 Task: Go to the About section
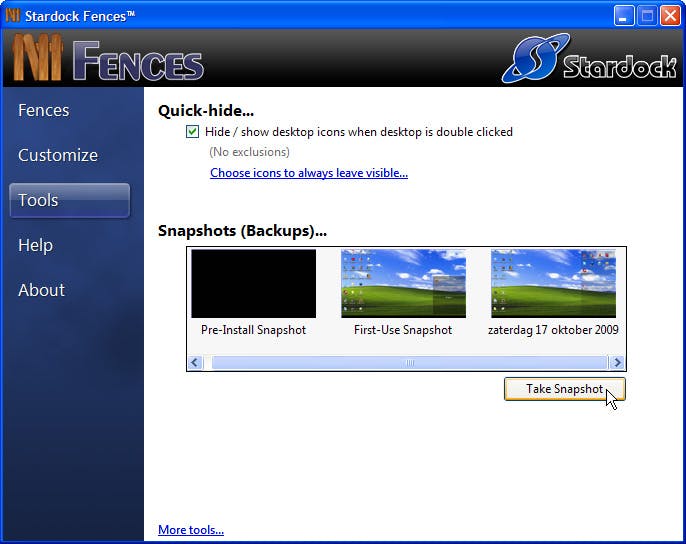[42, 290]
